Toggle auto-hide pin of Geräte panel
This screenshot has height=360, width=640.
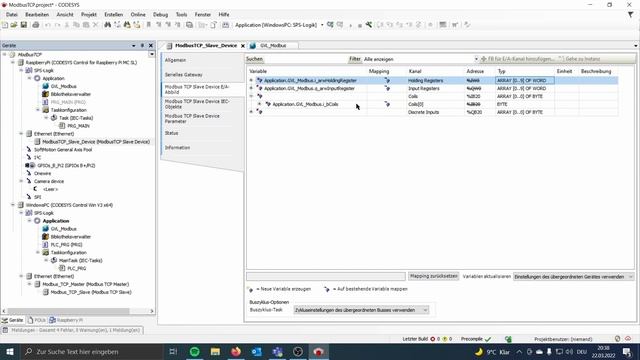[x=142, y=45]
